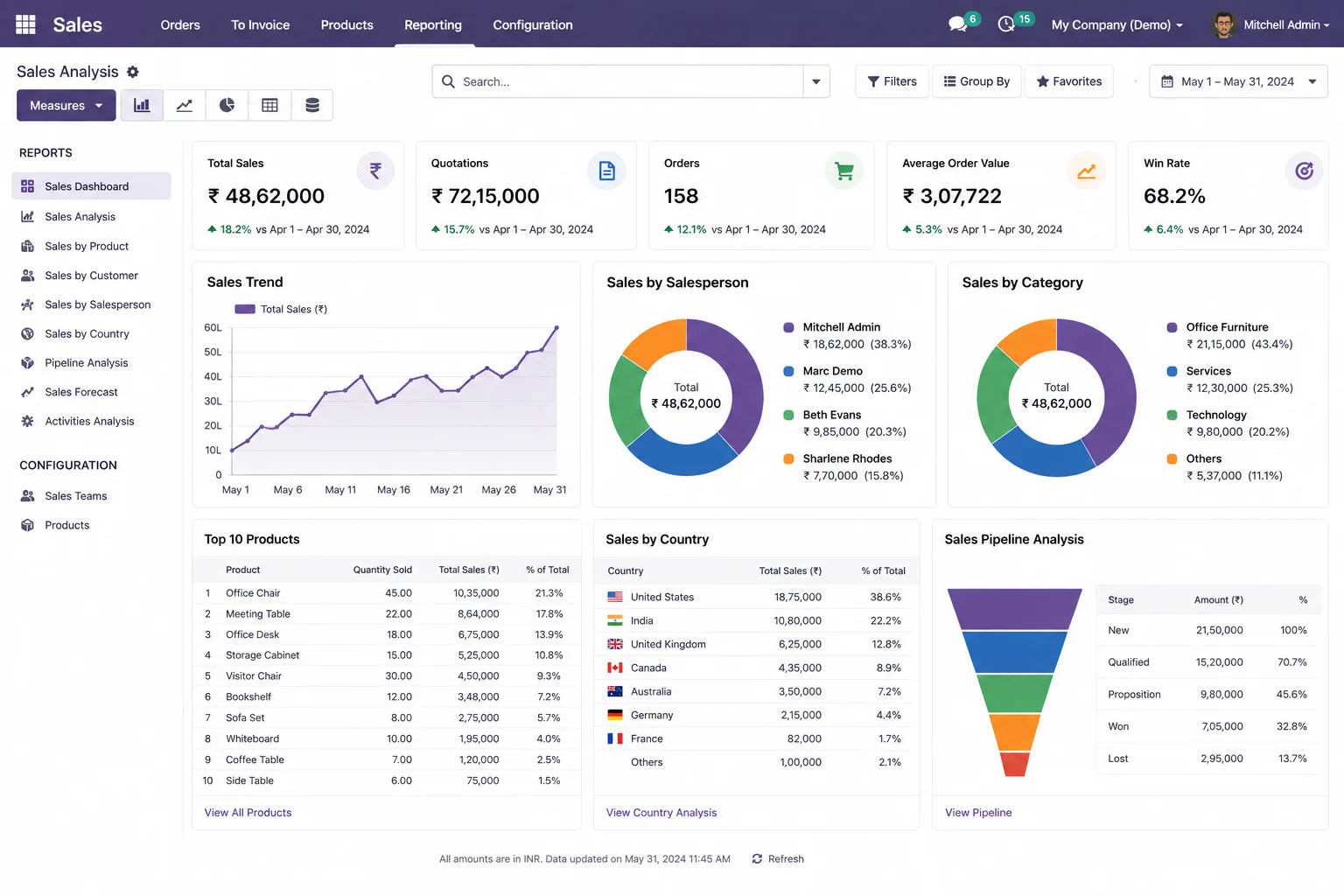Click the Sales Dashboard sidebar icon

(27, 186)
